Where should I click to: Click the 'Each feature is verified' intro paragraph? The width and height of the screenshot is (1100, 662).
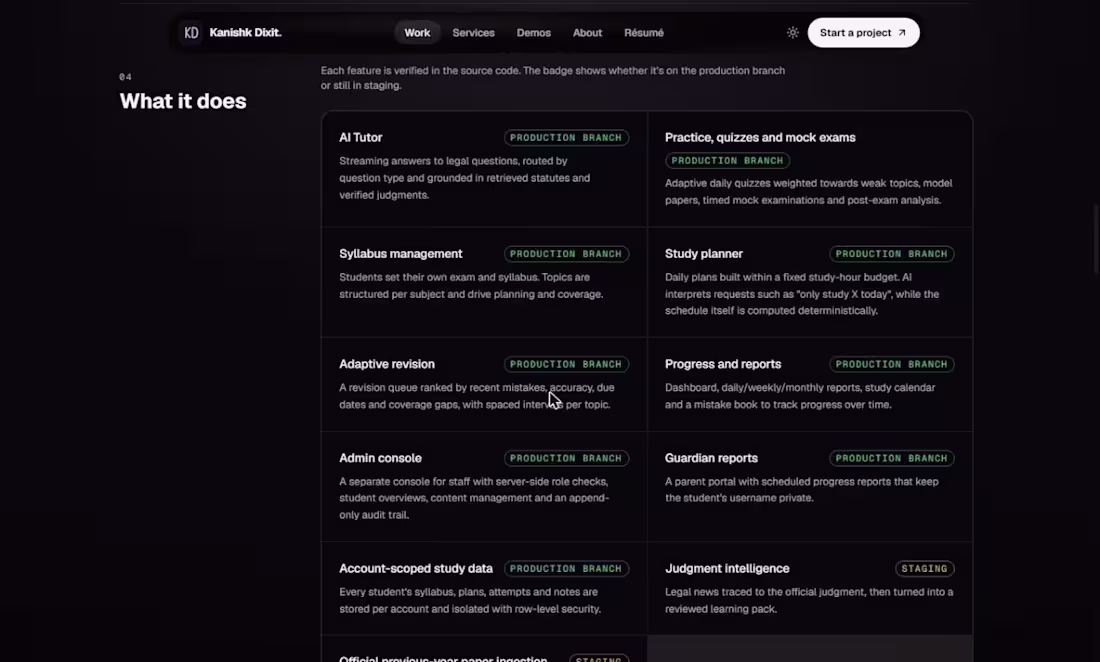553,78
